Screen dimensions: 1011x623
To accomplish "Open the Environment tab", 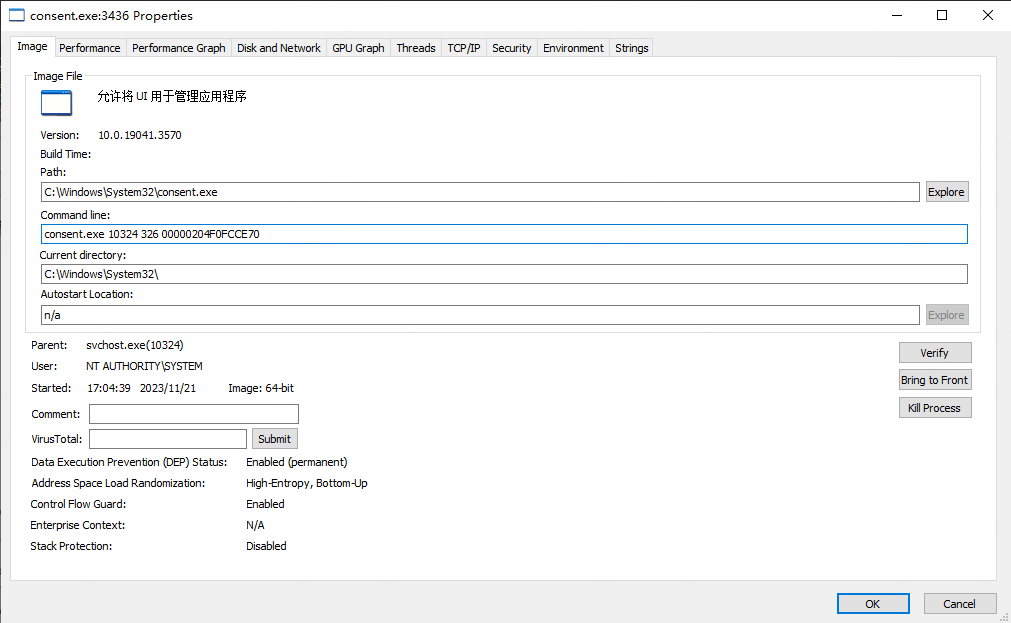I will coord(573,48).
